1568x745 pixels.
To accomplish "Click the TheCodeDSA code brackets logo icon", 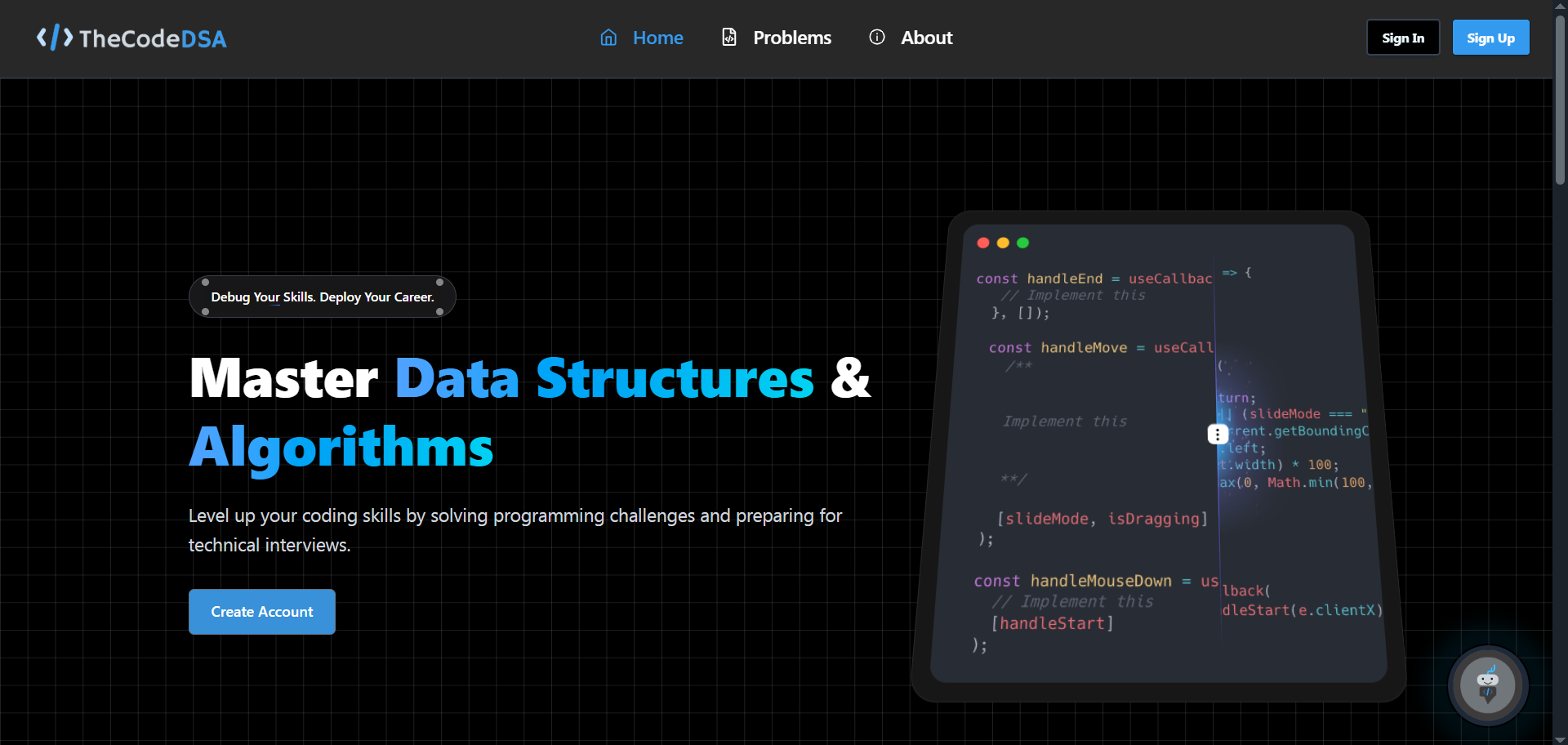I will [54, 37].
